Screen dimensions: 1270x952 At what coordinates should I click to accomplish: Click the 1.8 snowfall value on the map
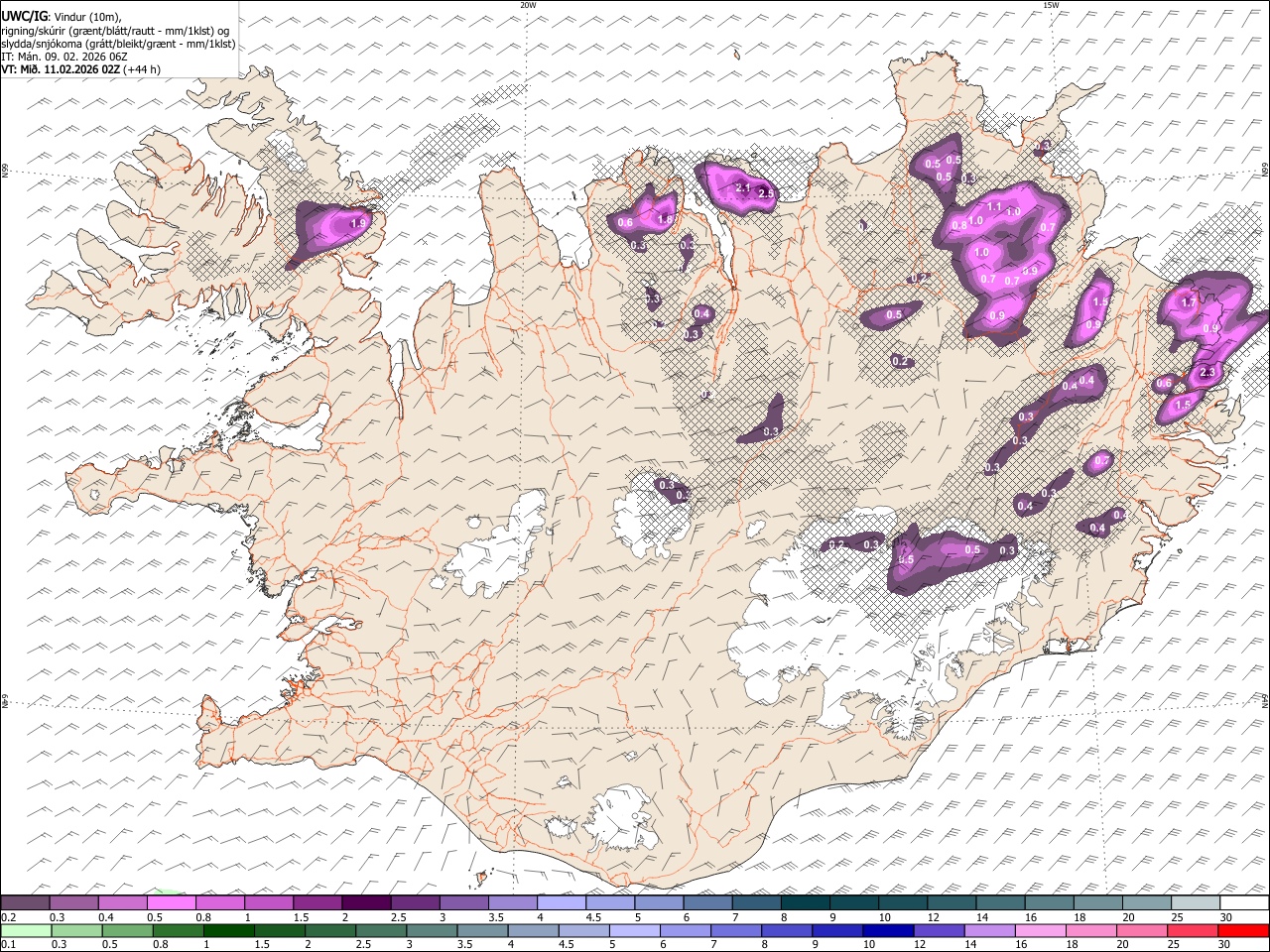666,219
